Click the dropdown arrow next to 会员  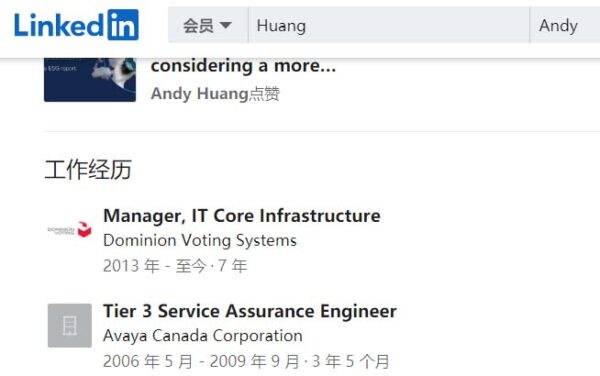[226, 25]
